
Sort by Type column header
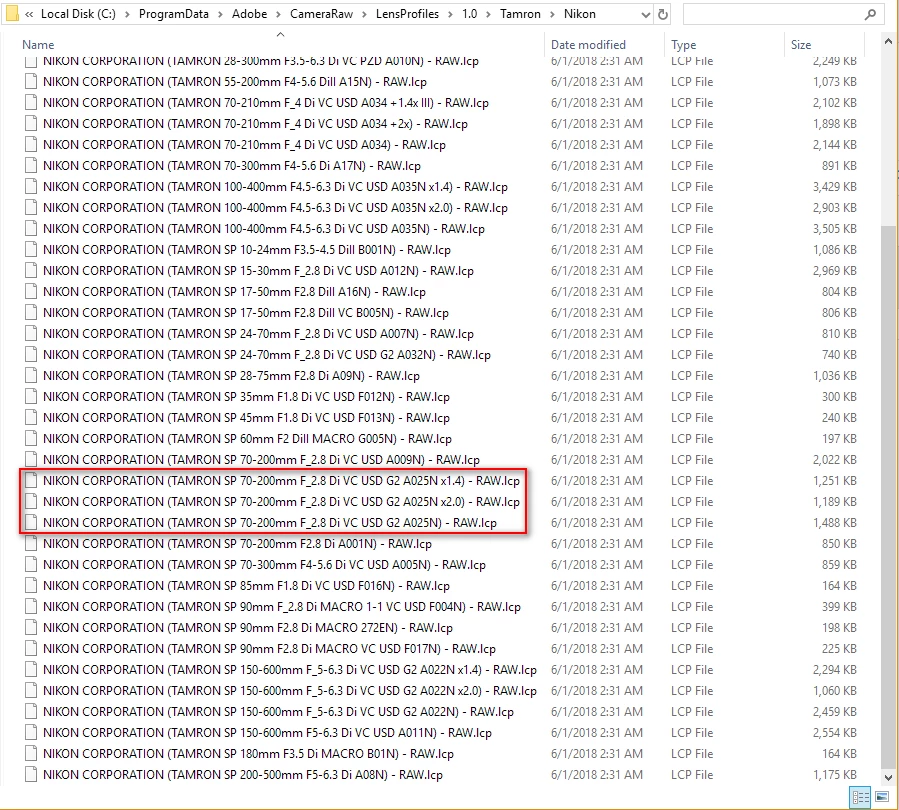[x=683, y=45]
